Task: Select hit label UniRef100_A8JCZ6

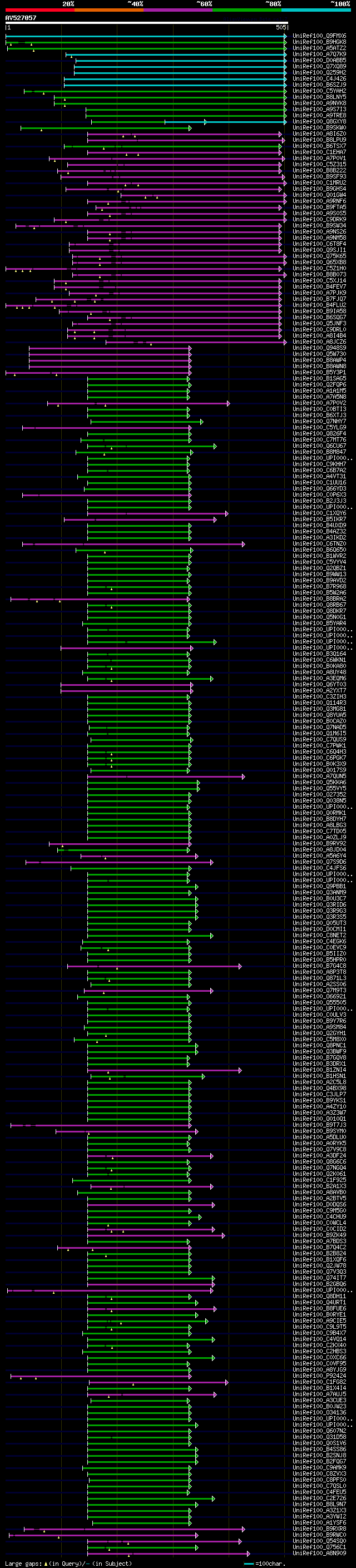Action: [x=319, y=342]
